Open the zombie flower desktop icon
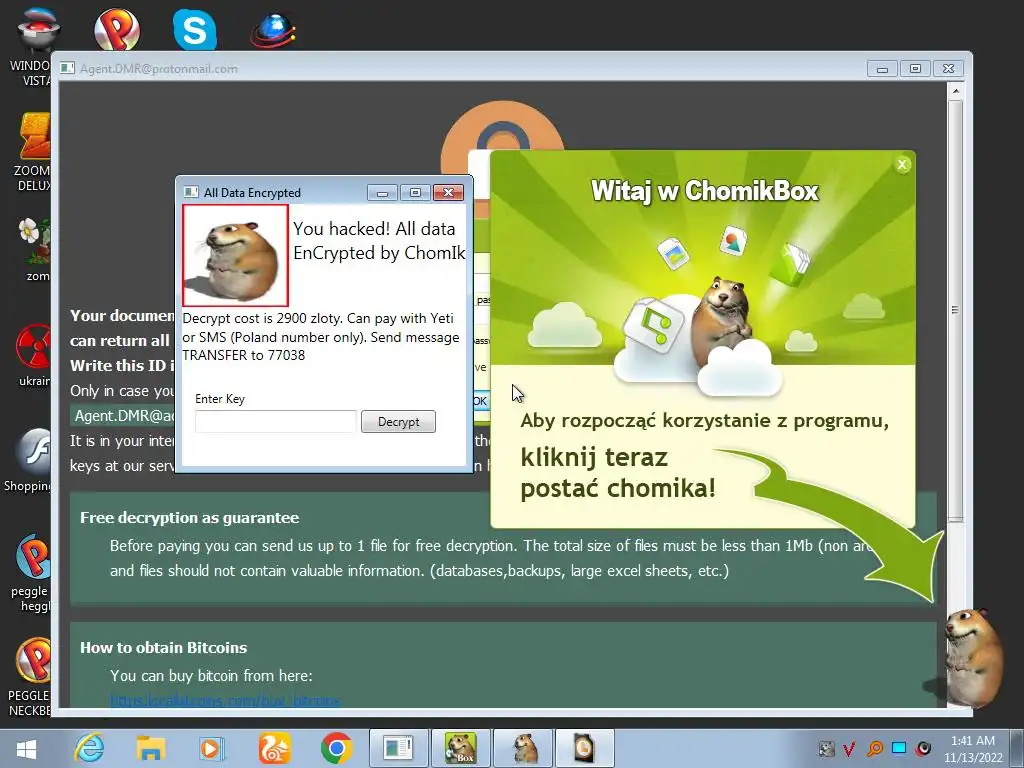 (34, 249)
